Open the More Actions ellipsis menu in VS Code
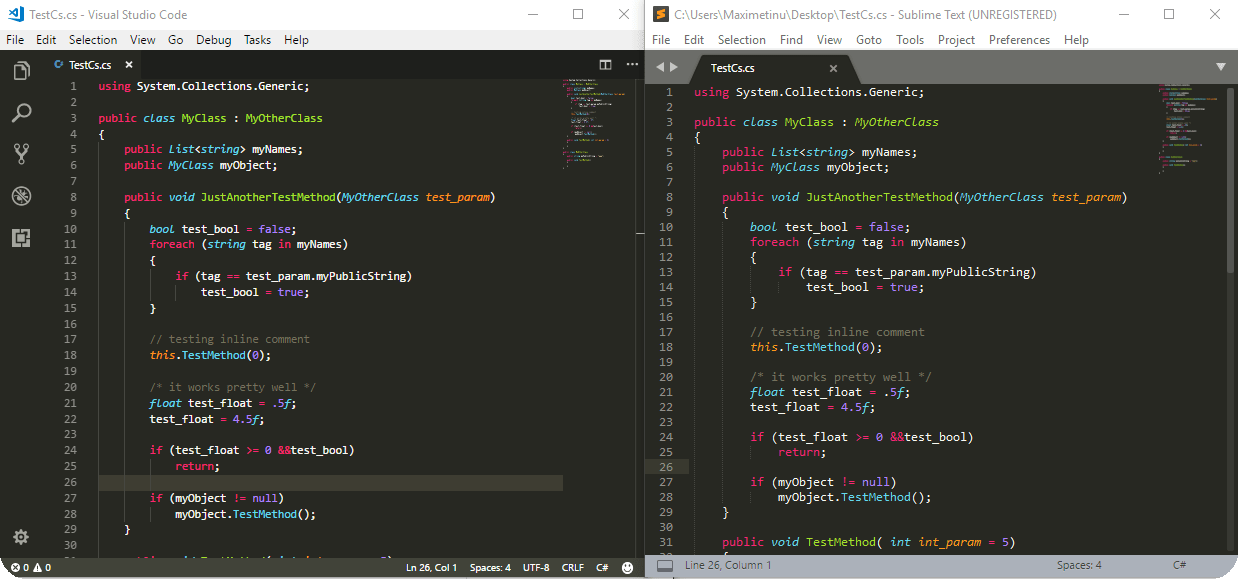The width and height of the screenshot is (1238, 579). click(x=632, y=64)
